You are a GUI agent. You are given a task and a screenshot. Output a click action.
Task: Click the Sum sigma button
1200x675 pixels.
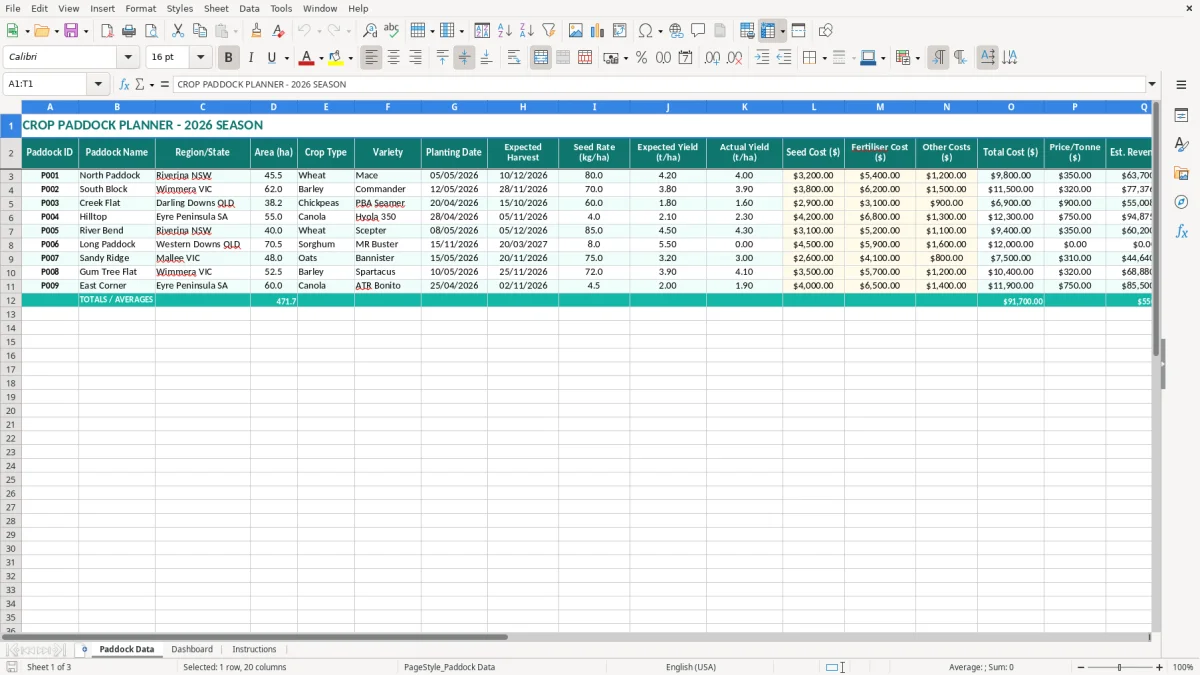140,84
